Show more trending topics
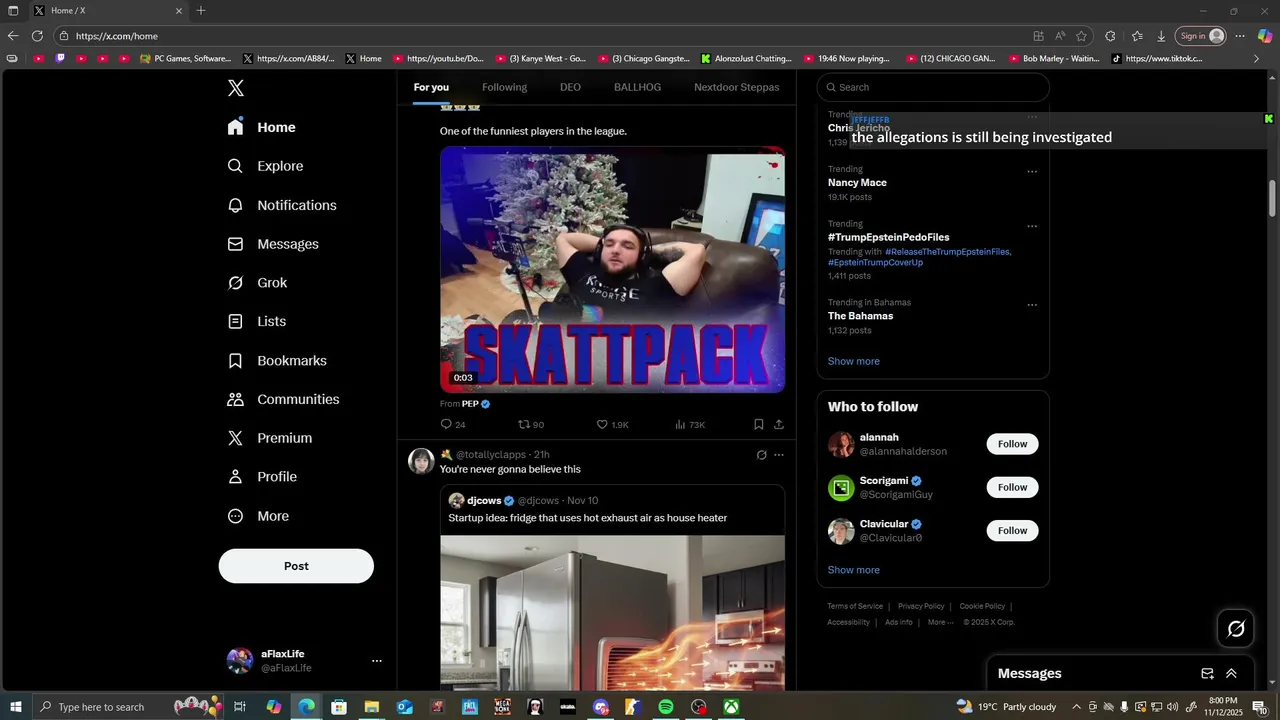 coord(854,361)
